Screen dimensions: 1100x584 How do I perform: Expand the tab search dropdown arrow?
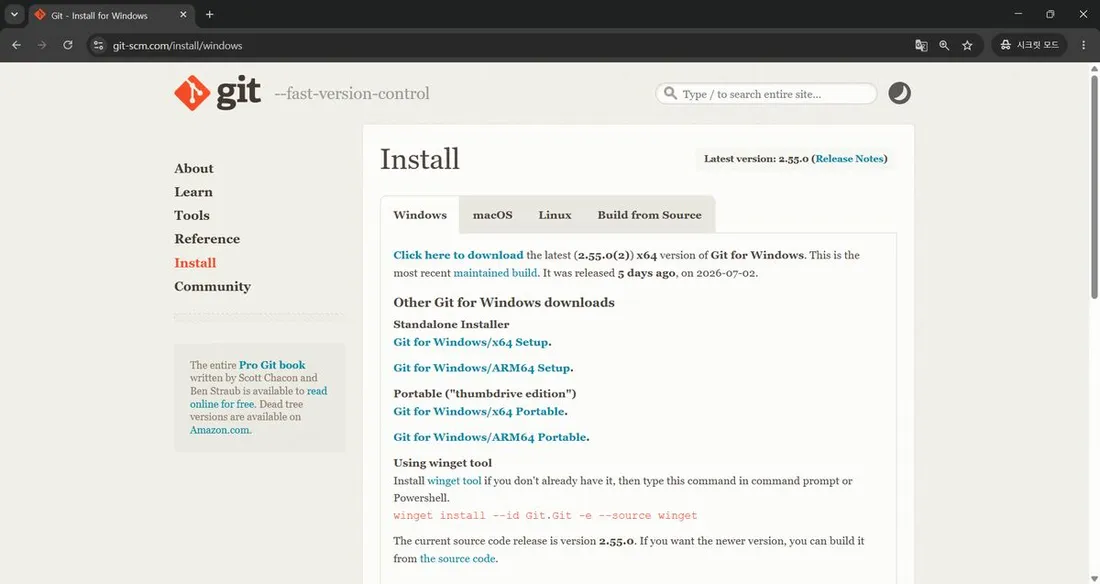[x=14, y=15]
